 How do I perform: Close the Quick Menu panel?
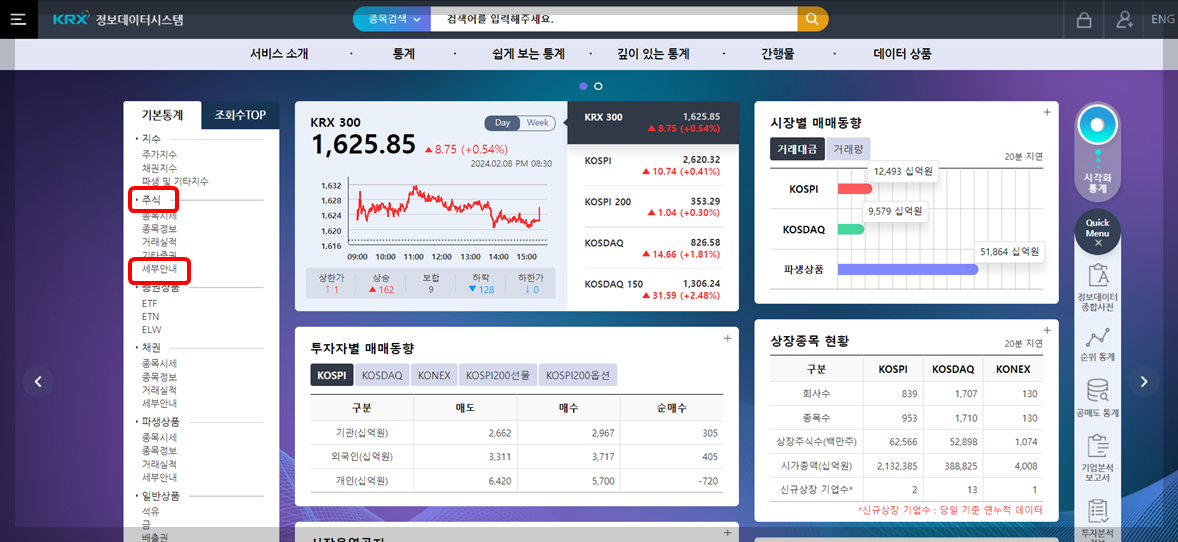tap(1098, 244)
